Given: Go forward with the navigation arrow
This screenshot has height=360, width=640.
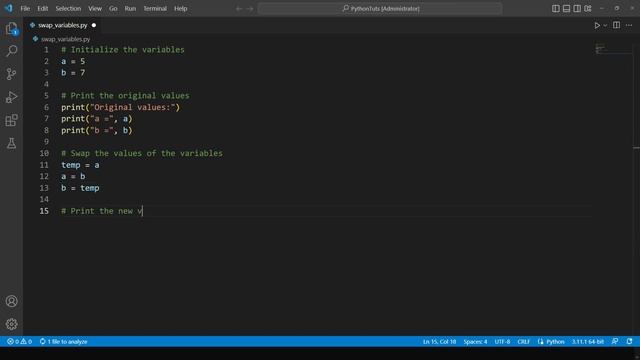Looking at the screenshot, I should point(250,9).
